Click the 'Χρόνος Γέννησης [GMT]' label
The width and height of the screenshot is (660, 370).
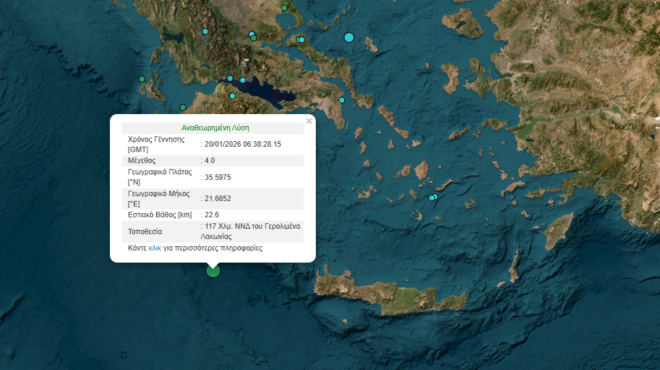[x=156, y=144]
